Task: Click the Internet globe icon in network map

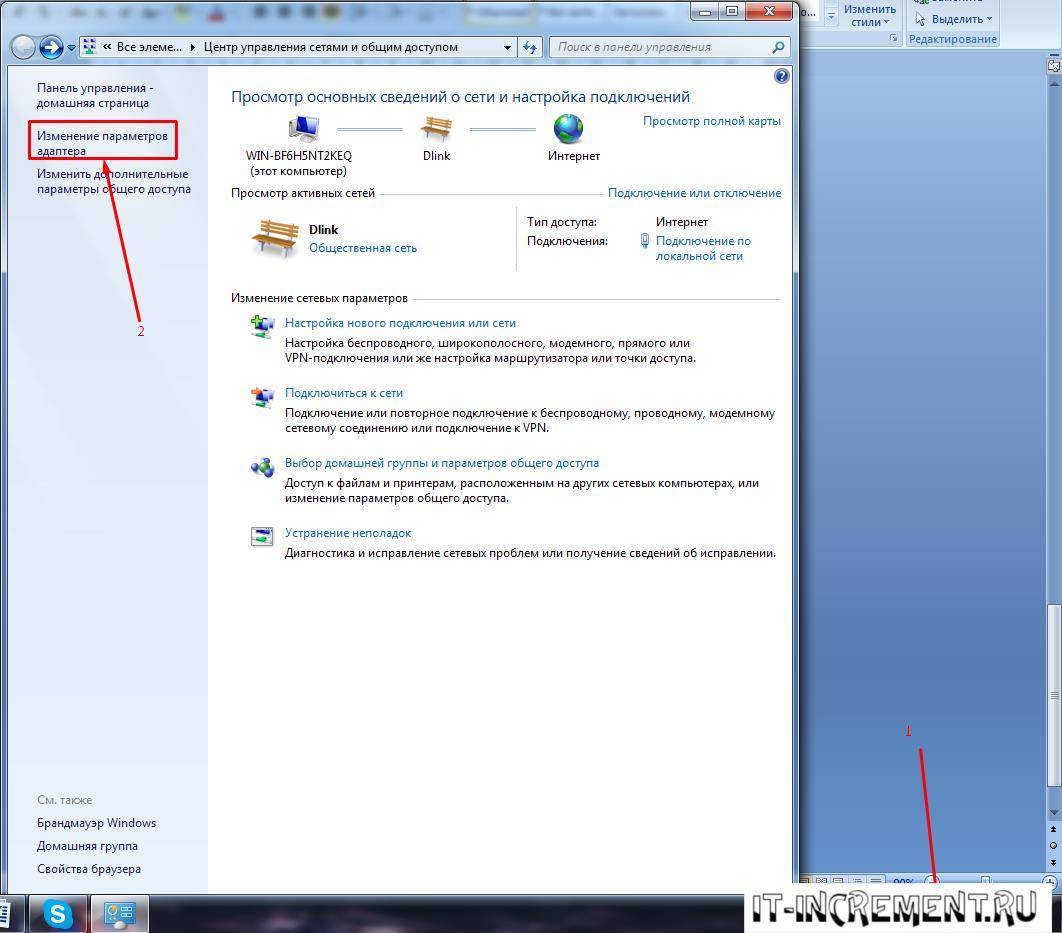Action: coord(568,129)
